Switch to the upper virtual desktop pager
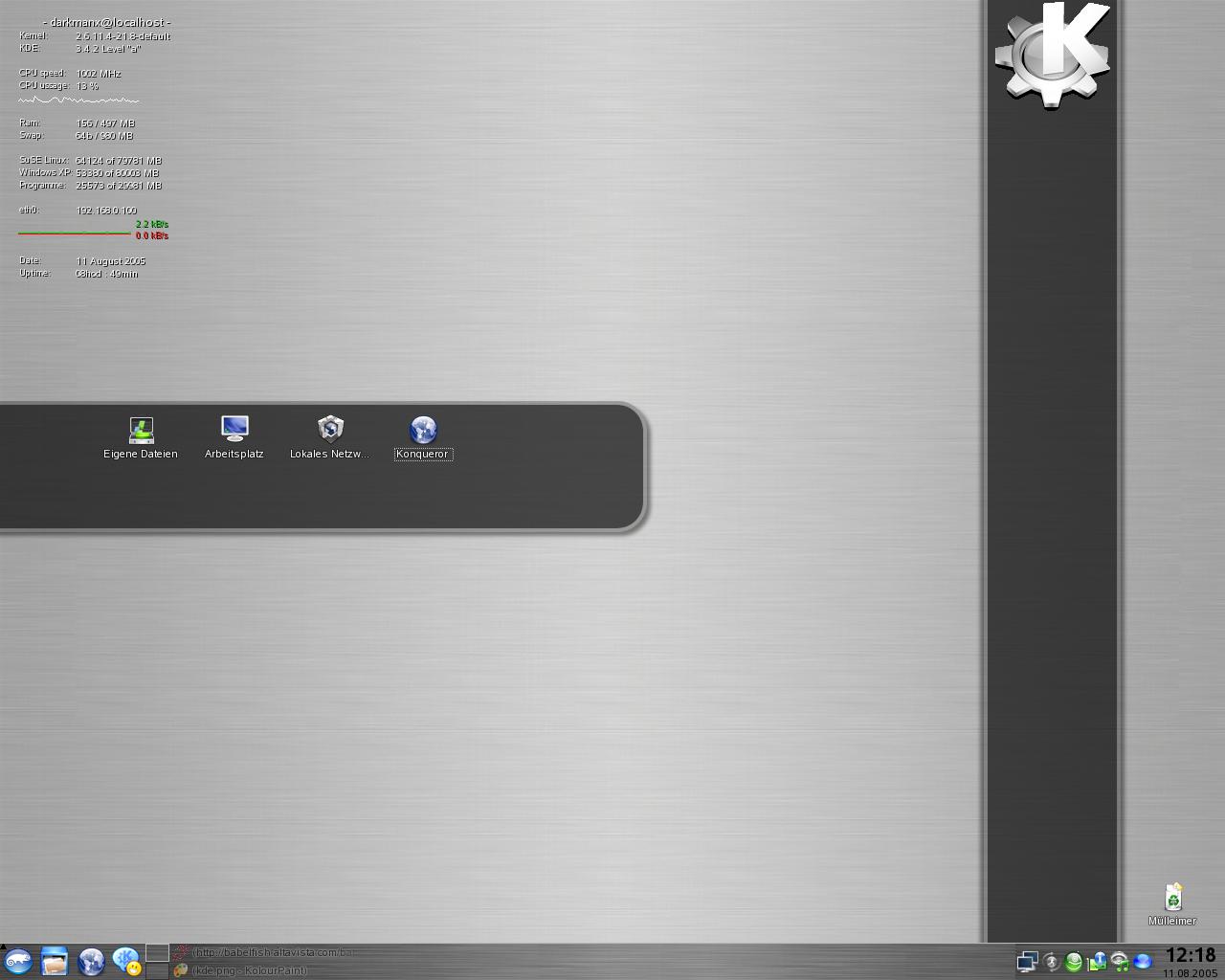1225x980 pixels. (x=157, y=952)
